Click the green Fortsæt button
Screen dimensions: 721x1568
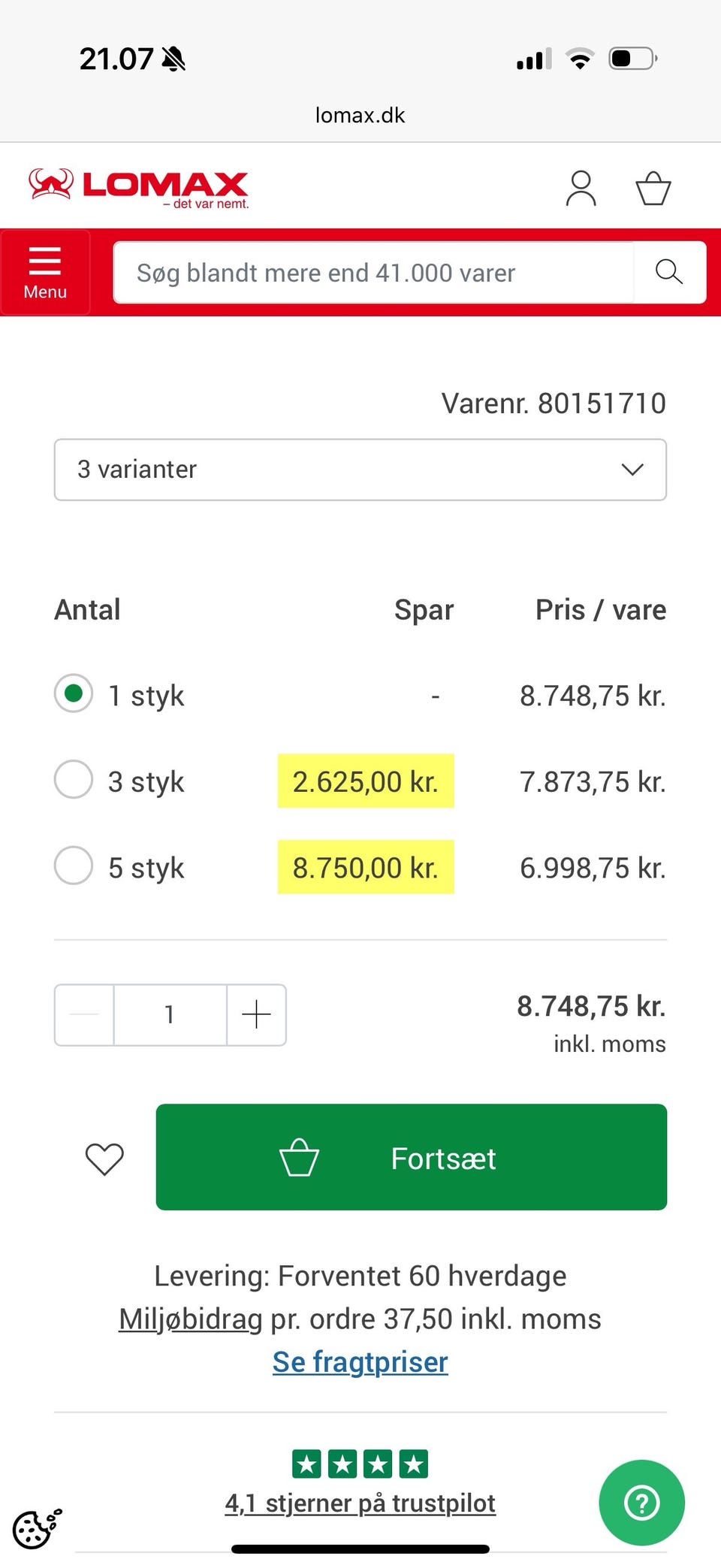[411, 1157]
